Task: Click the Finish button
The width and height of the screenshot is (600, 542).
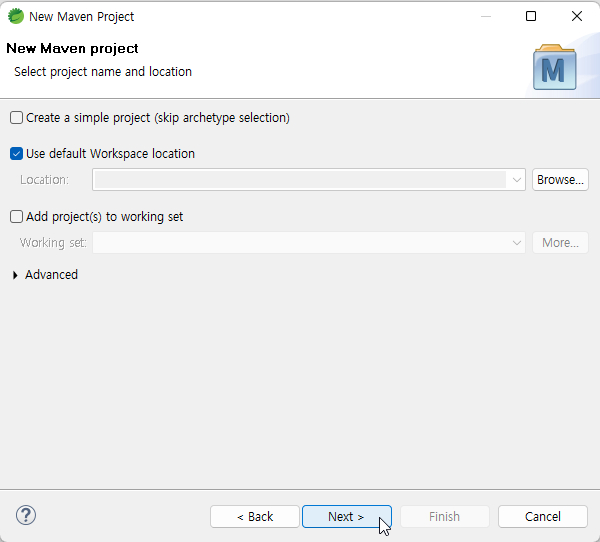Action: (445, 516)
